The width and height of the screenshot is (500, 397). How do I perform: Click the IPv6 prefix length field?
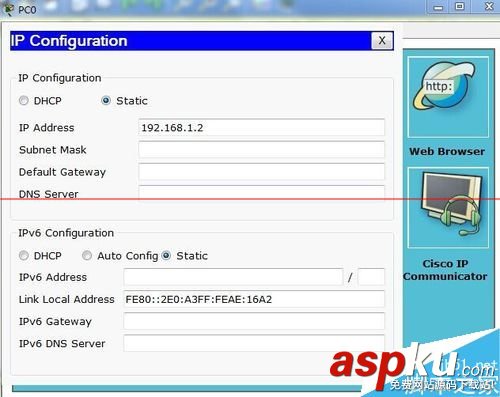coord(371,277)
